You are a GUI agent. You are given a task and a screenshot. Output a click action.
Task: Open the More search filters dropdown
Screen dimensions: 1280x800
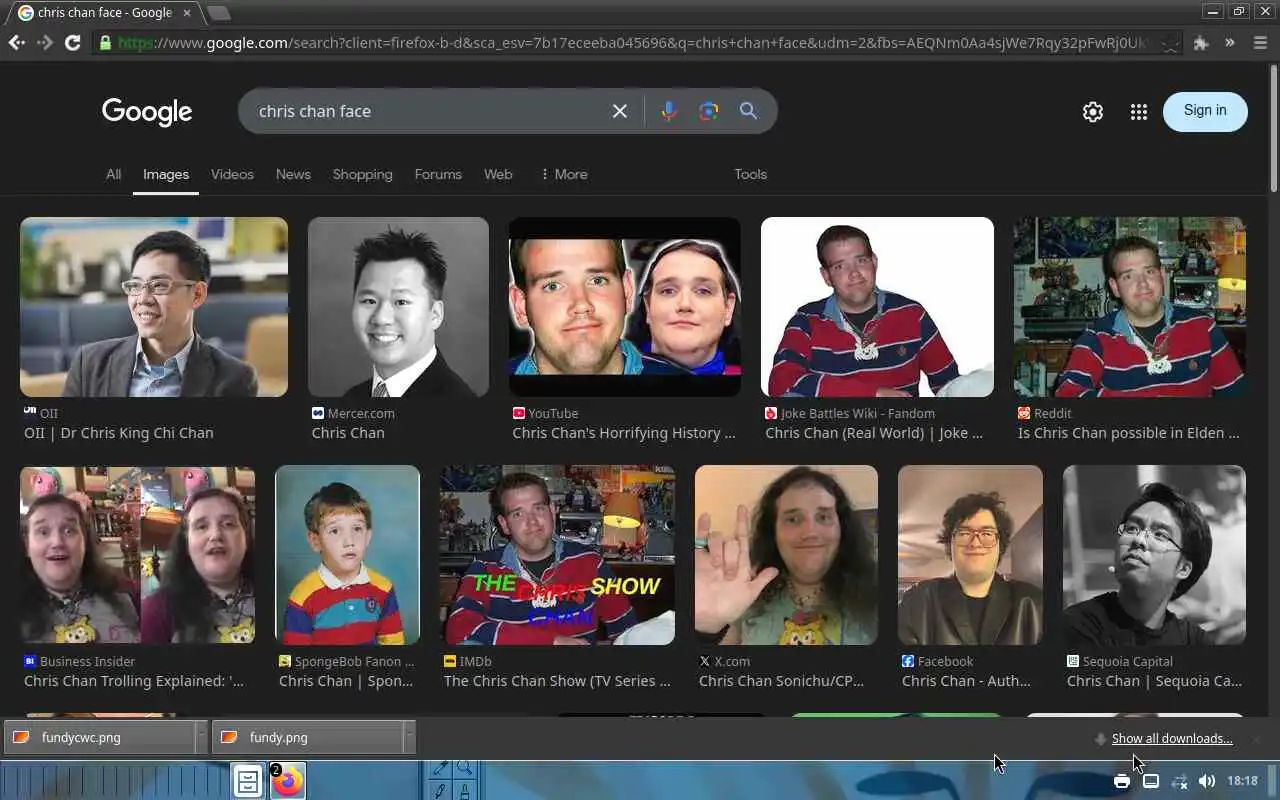tap(563, 174)
